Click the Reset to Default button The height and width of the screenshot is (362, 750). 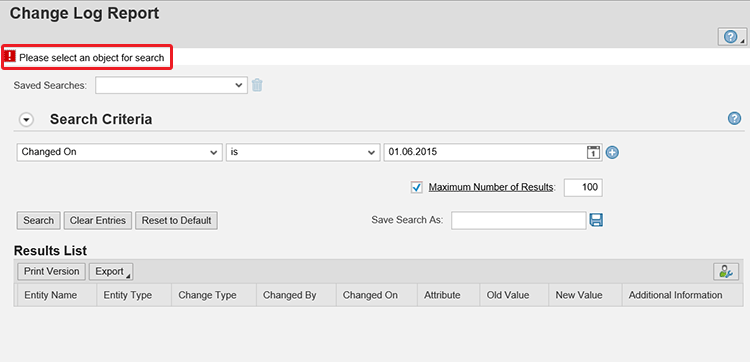[176, 220]
